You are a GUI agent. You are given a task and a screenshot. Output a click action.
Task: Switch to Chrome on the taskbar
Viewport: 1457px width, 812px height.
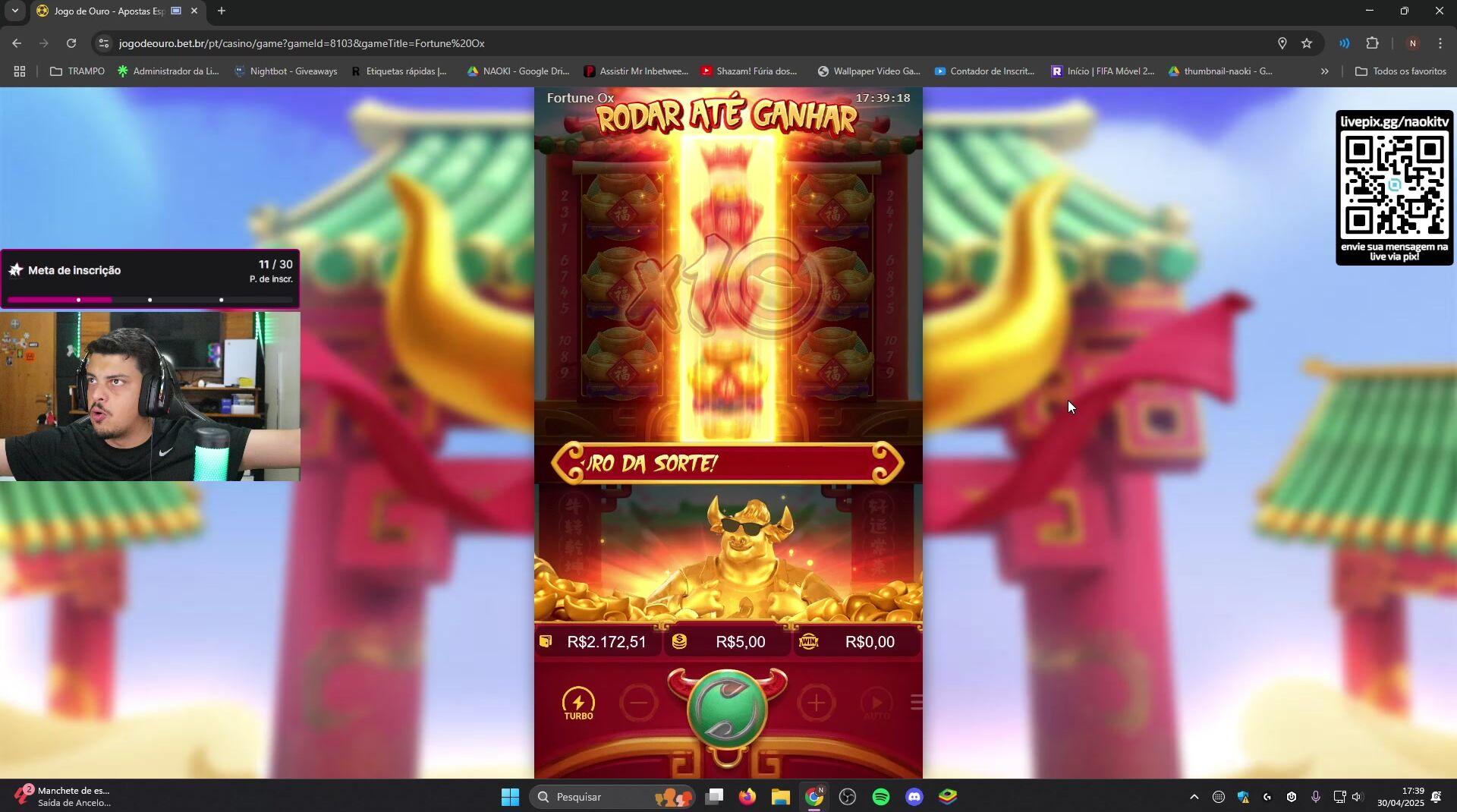(814, 797)
